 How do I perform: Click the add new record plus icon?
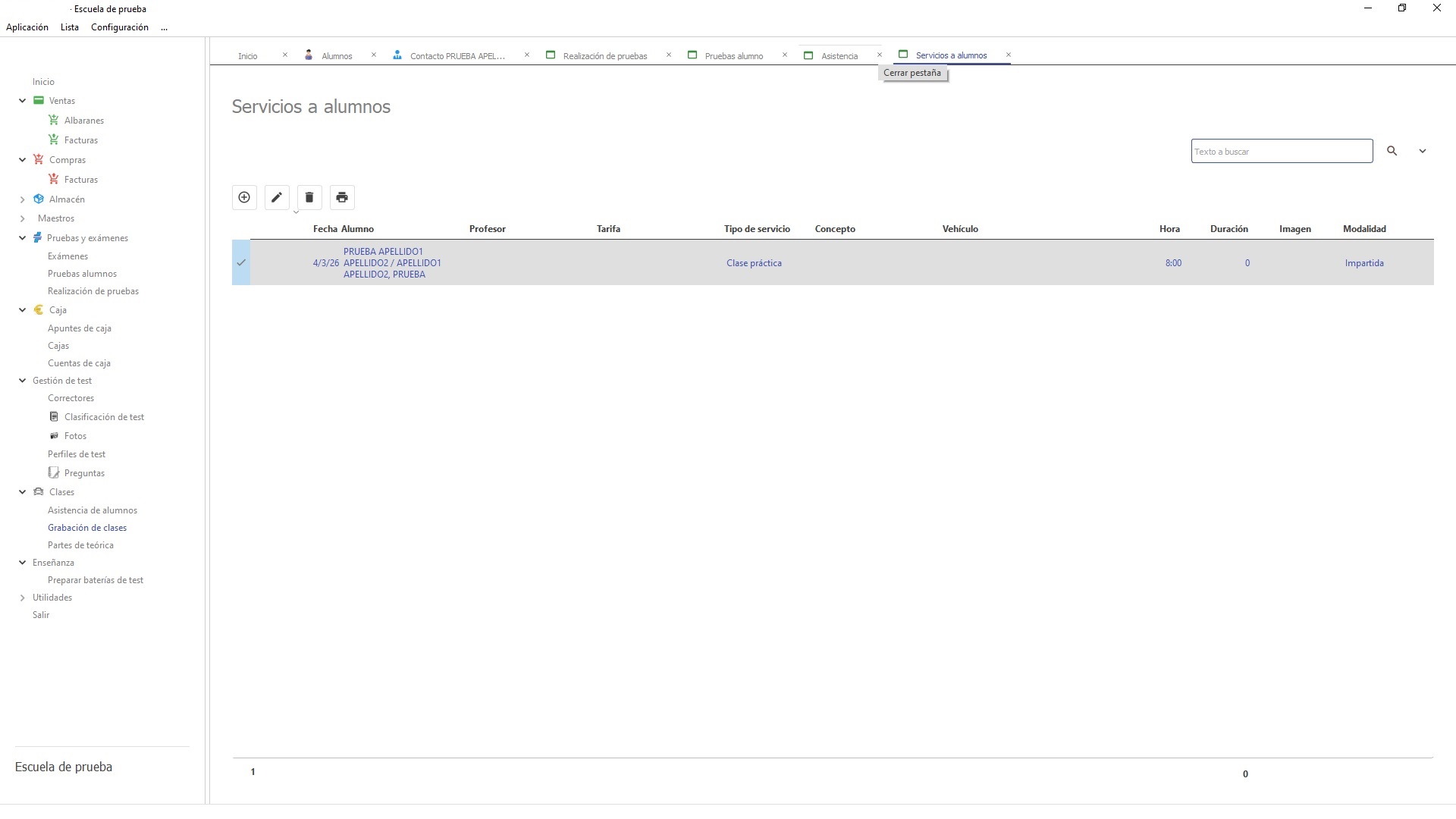[x=244, y=197]
